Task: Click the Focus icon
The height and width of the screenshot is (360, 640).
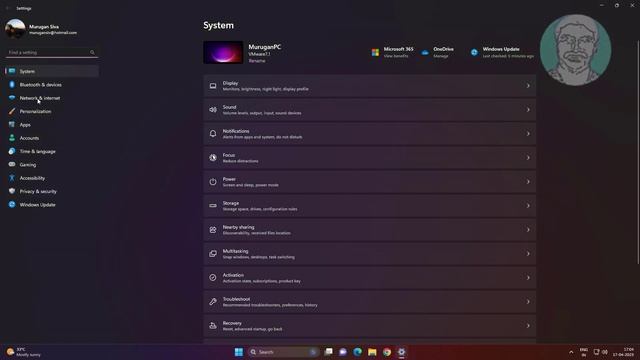Action: (213, 158)
